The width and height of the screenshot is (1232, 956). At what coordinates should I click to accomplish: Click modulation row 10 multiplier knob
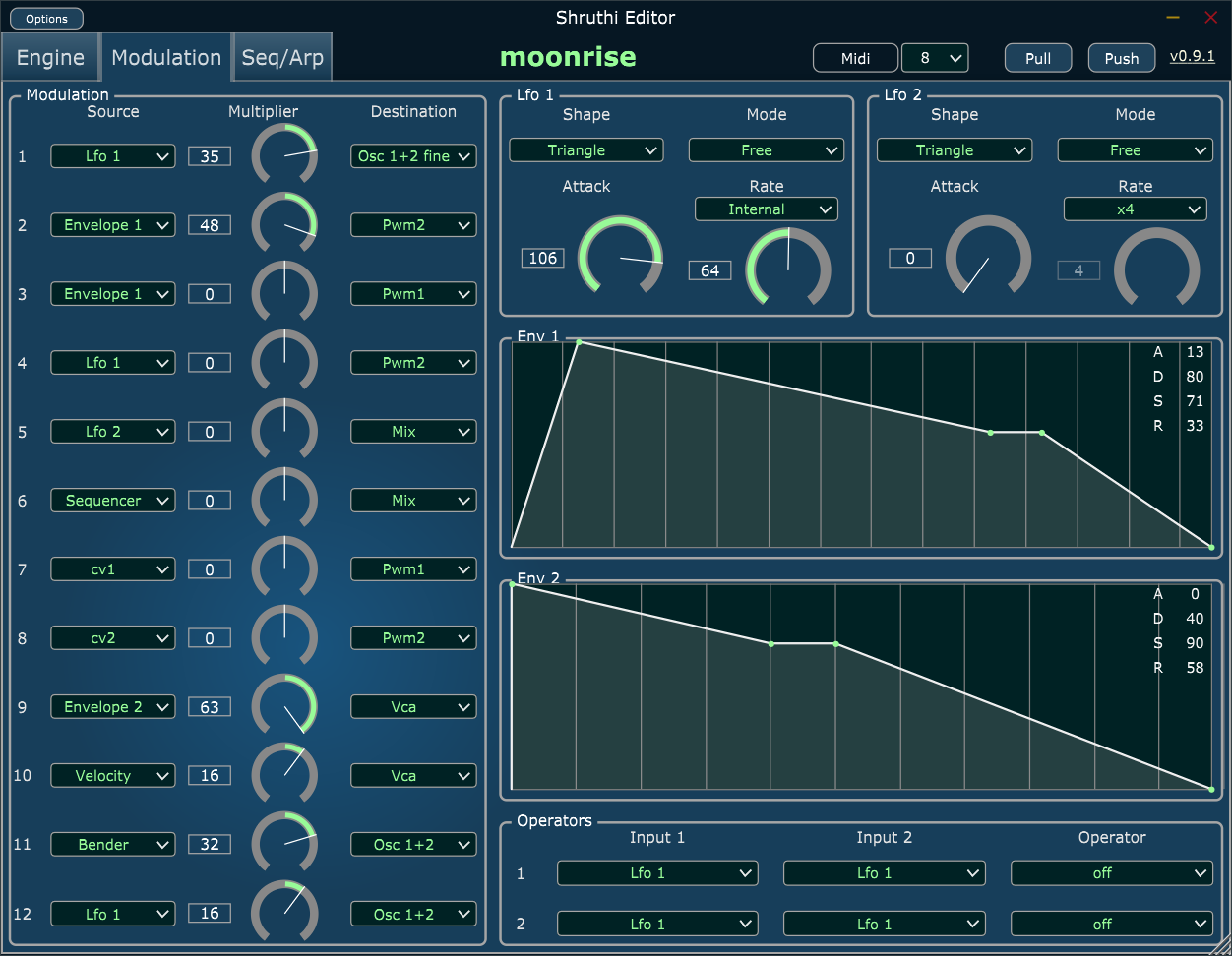pos(284,776)
